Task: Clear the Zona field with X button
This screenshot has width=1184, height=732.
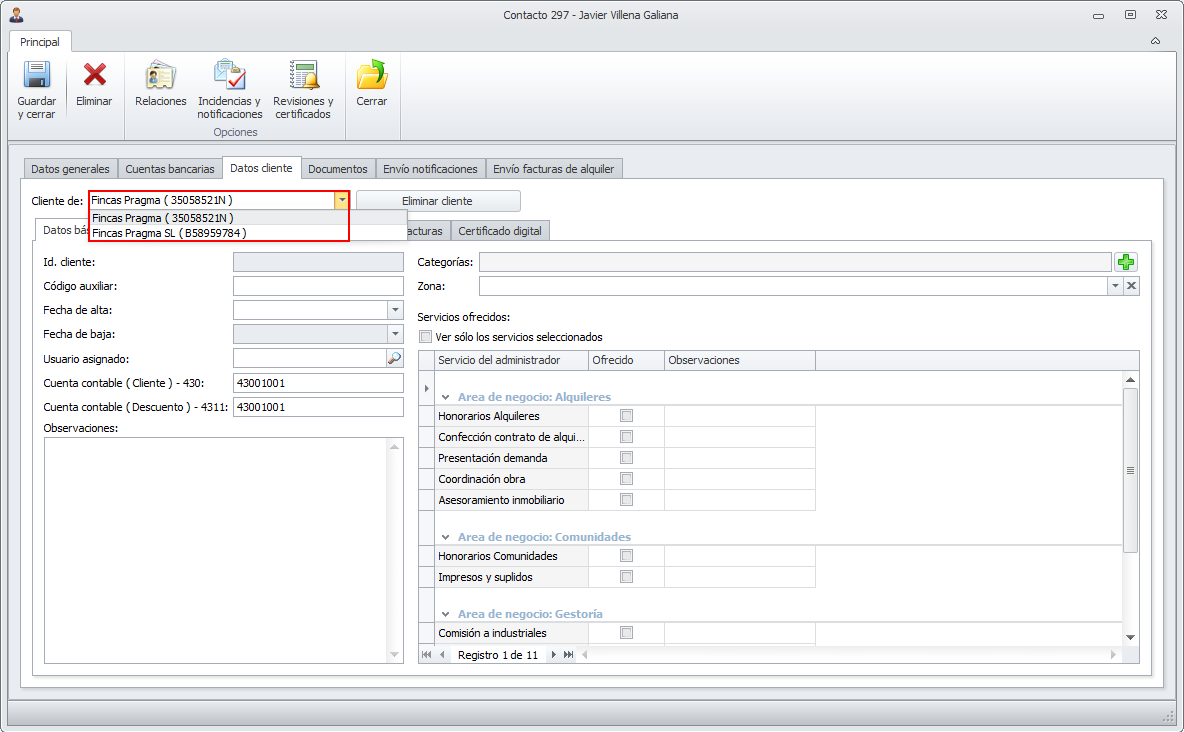Action: tap(1131, 286)
